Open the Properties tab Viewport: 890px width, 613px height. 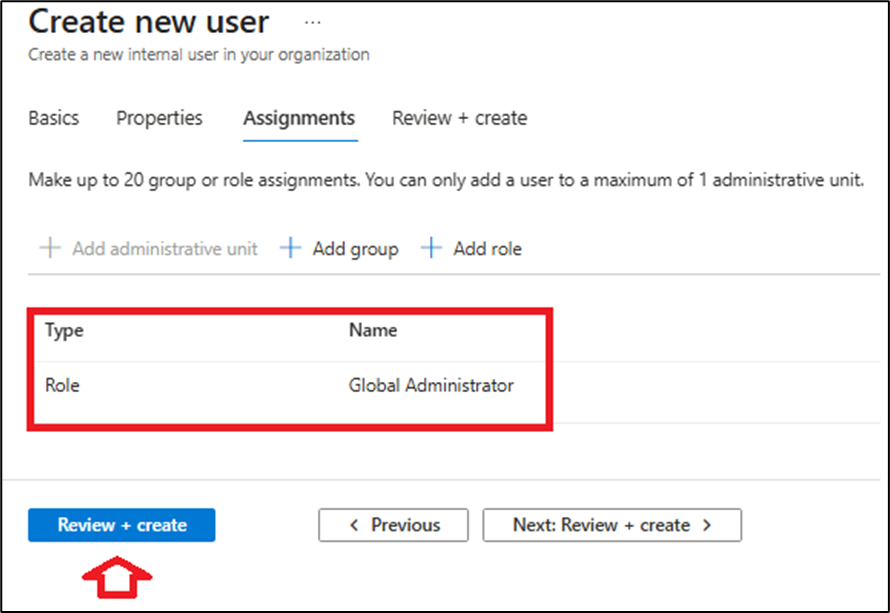point(159,118)
